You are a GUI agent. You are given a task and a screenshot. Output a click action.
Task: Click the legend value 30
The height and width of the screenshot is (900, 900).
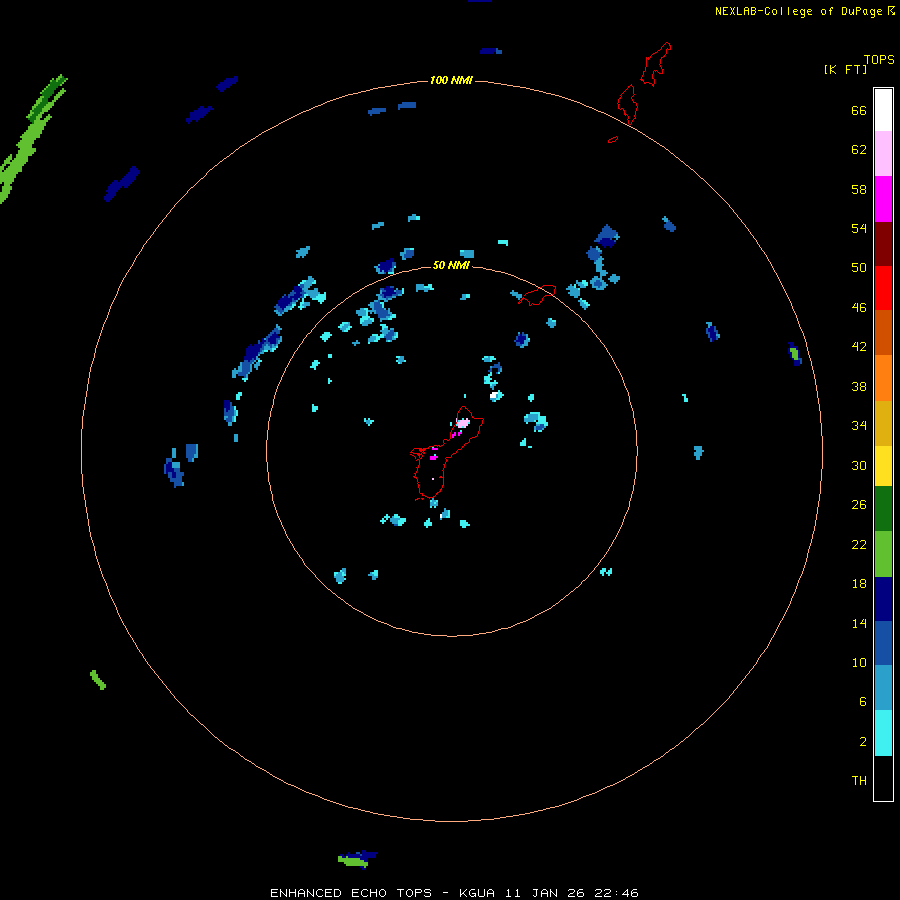[859, 465]
